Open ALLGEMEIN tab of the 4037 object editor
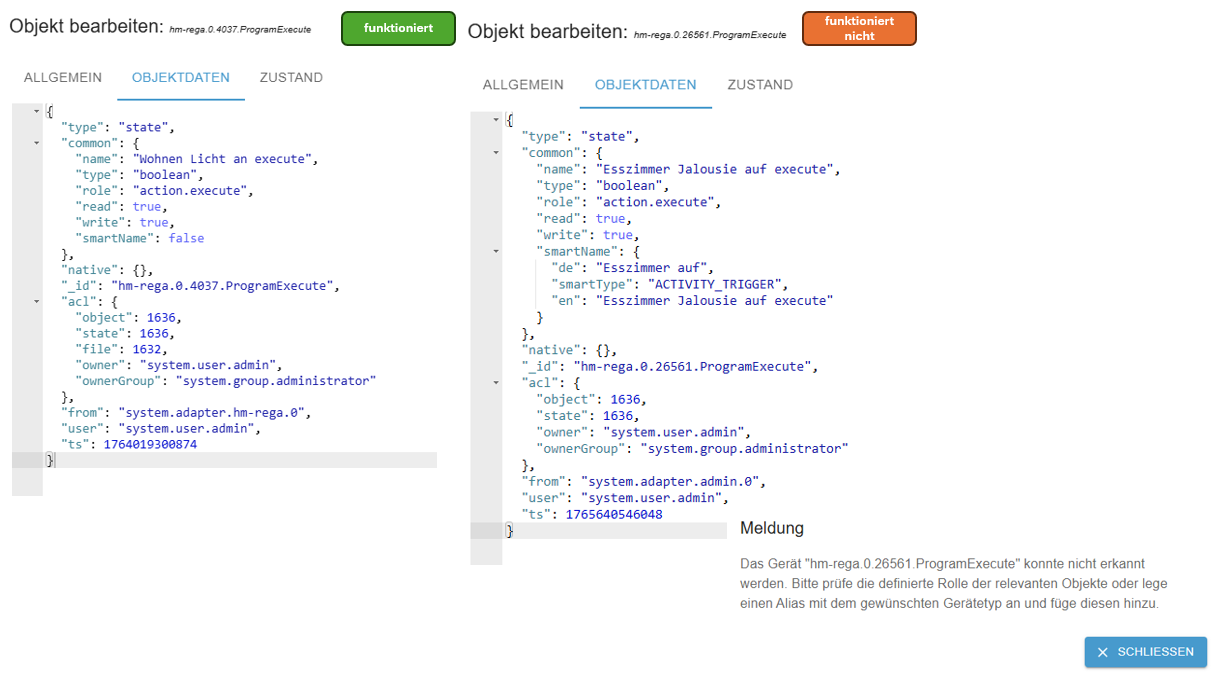This screenshot has width=1212, height=673. [x=63, y=78]
